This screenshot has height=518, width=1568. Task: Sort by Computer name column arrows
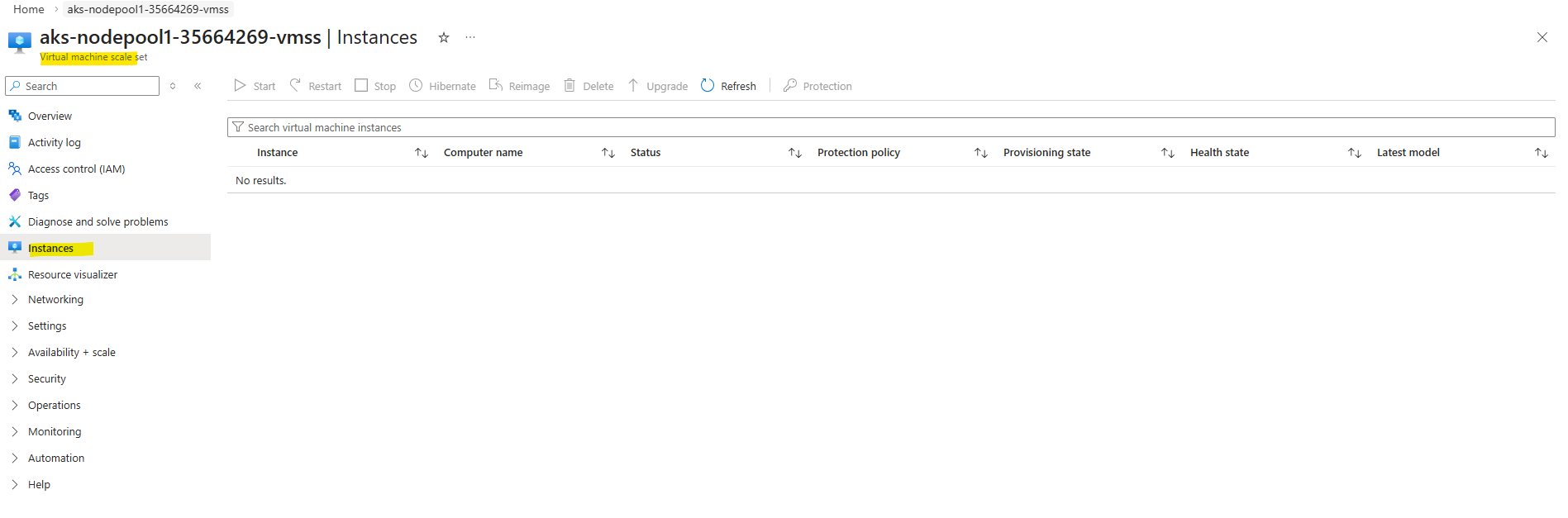point(608,153)
